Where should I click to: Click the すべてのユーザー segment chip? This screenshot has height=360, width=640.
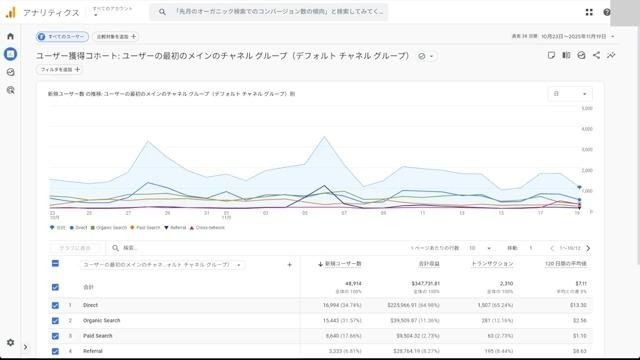tap(62, 37)
